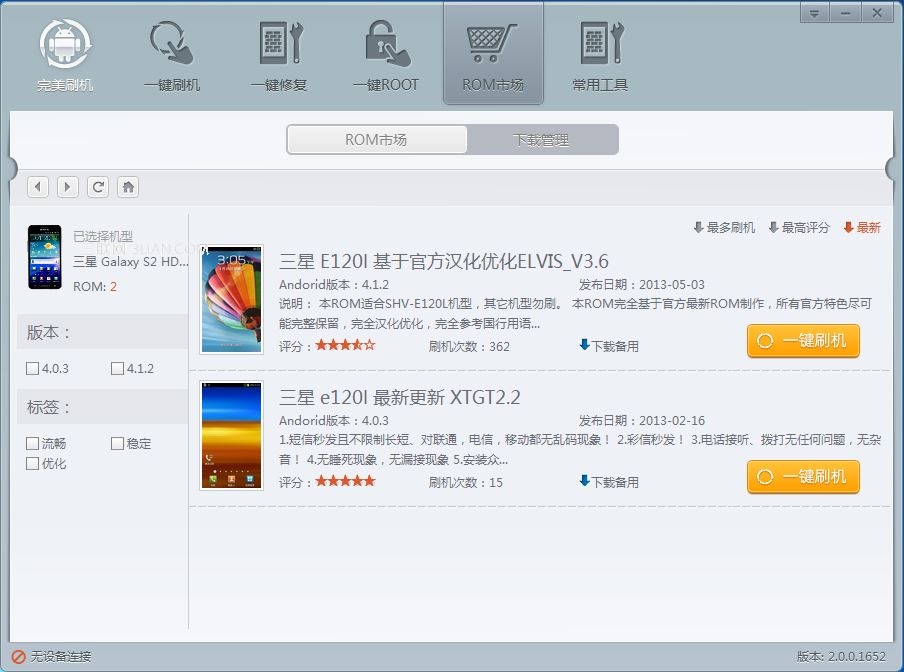Viewport: 904px width, 672px height.
Task: Enable the 流畅 tag filter
Action: [33, 443]
